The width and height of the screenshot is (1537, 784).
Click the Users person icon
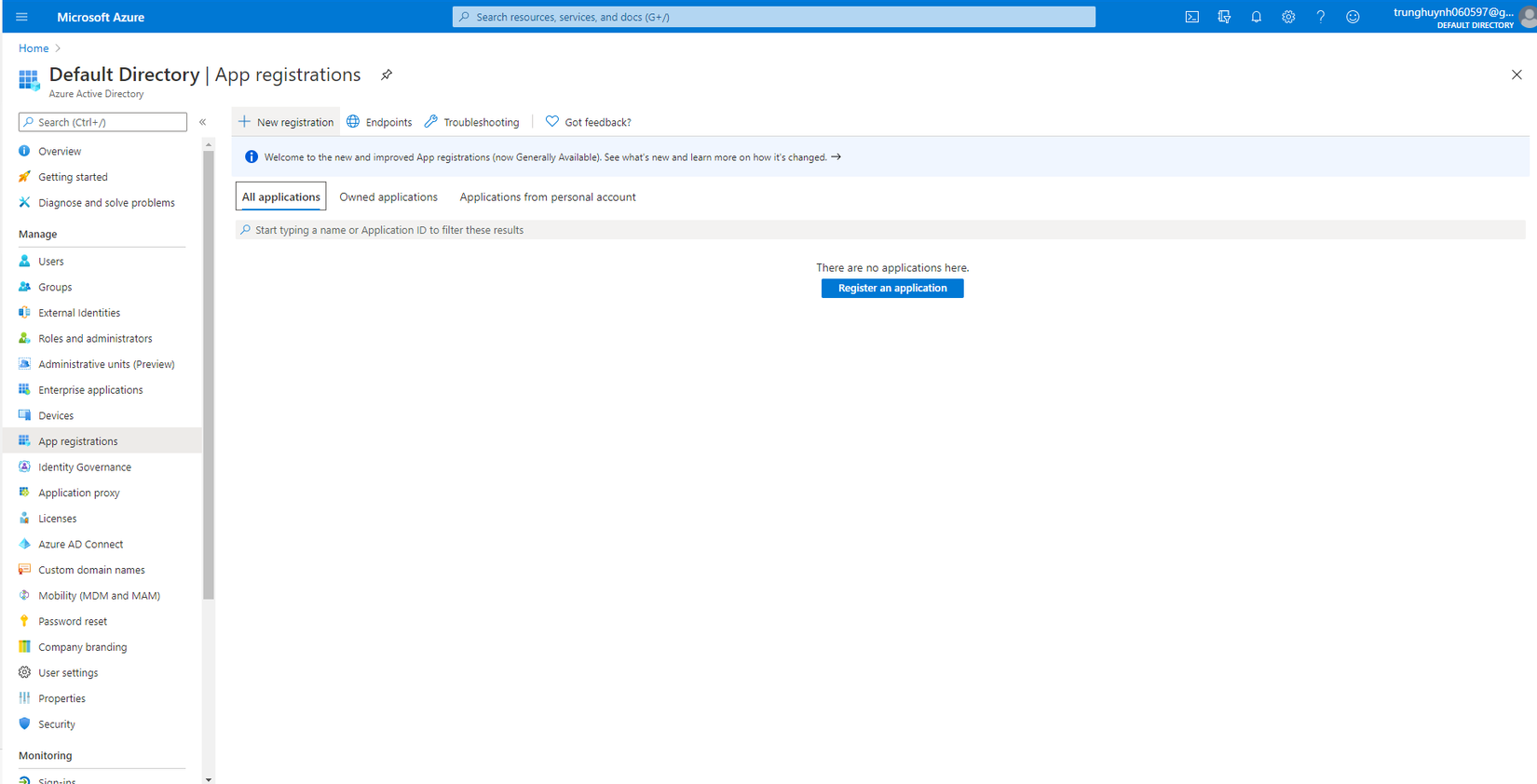pos(24,262)
